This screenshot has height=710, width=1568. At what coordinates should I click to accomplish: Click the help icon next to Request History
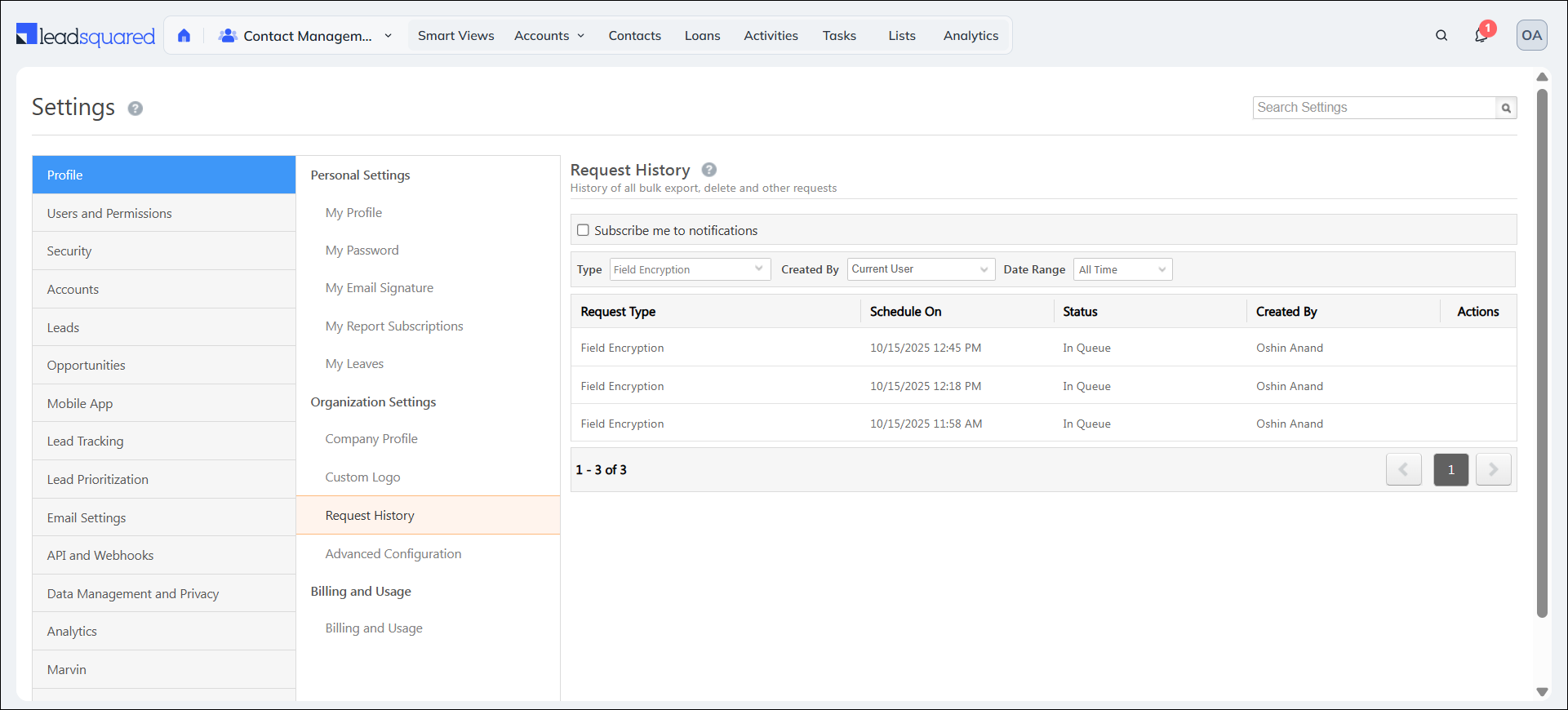click(x=709, y=170)
